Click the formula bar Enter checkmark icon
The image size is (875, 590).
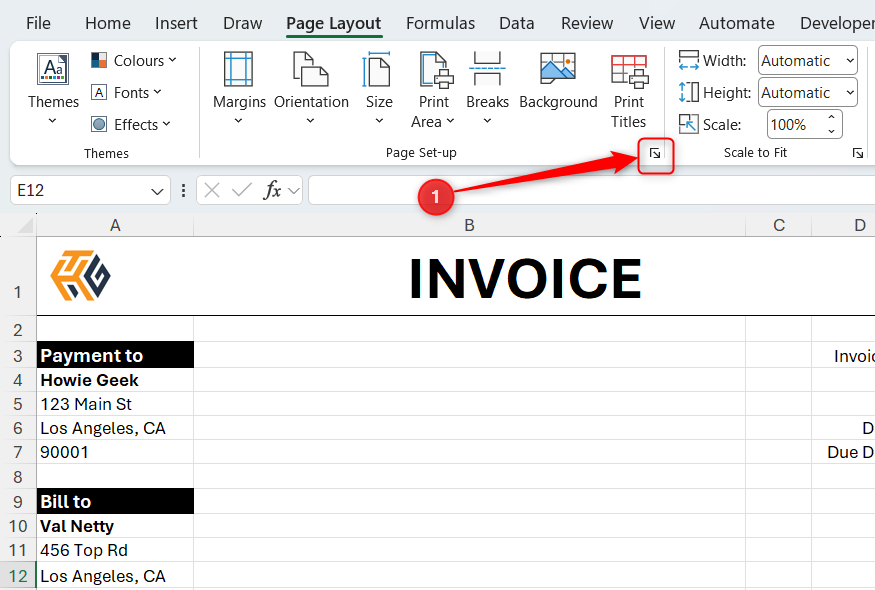[242, 191]
